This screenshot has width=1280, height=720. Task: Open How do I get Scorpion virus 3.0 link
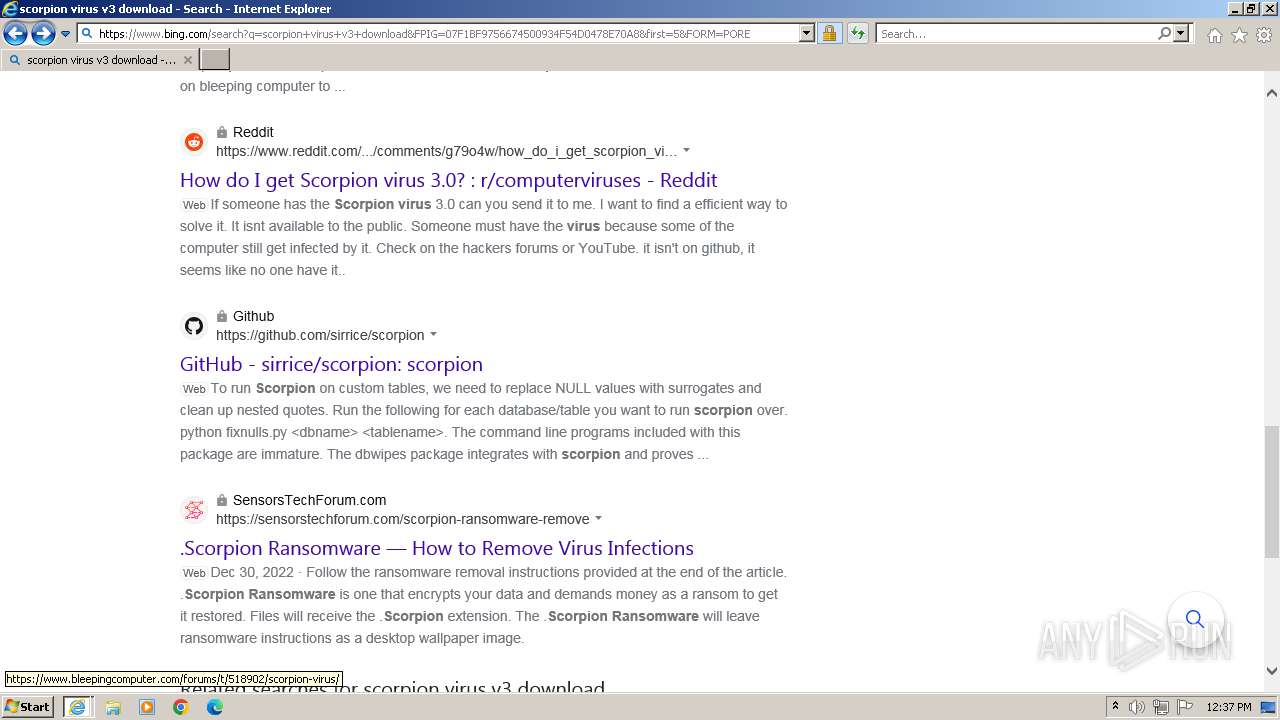(448, 180)
